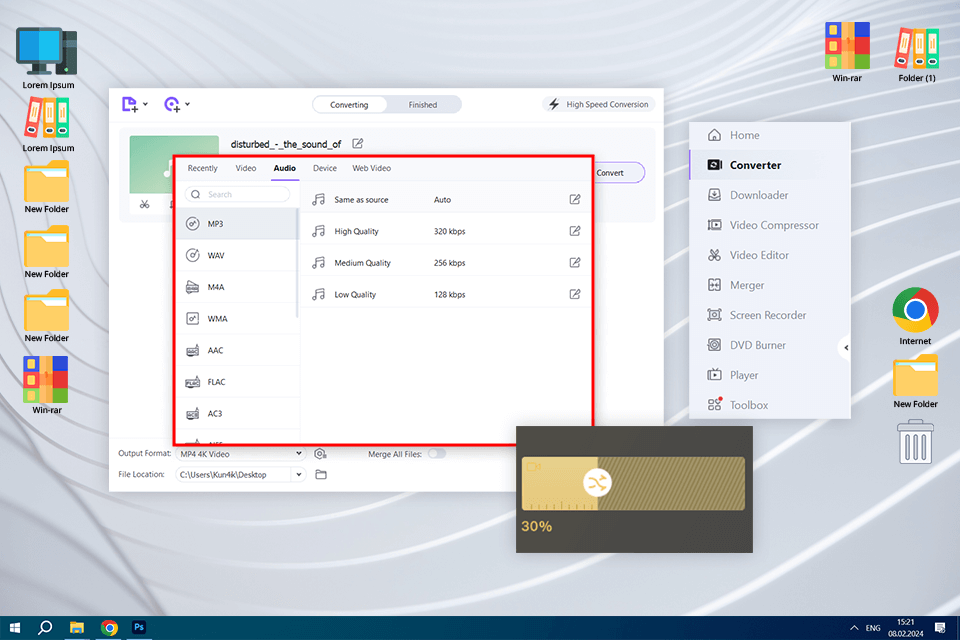960x640 pixels.
Task: Switch to the Finished tab
Action: coord(423,105)
